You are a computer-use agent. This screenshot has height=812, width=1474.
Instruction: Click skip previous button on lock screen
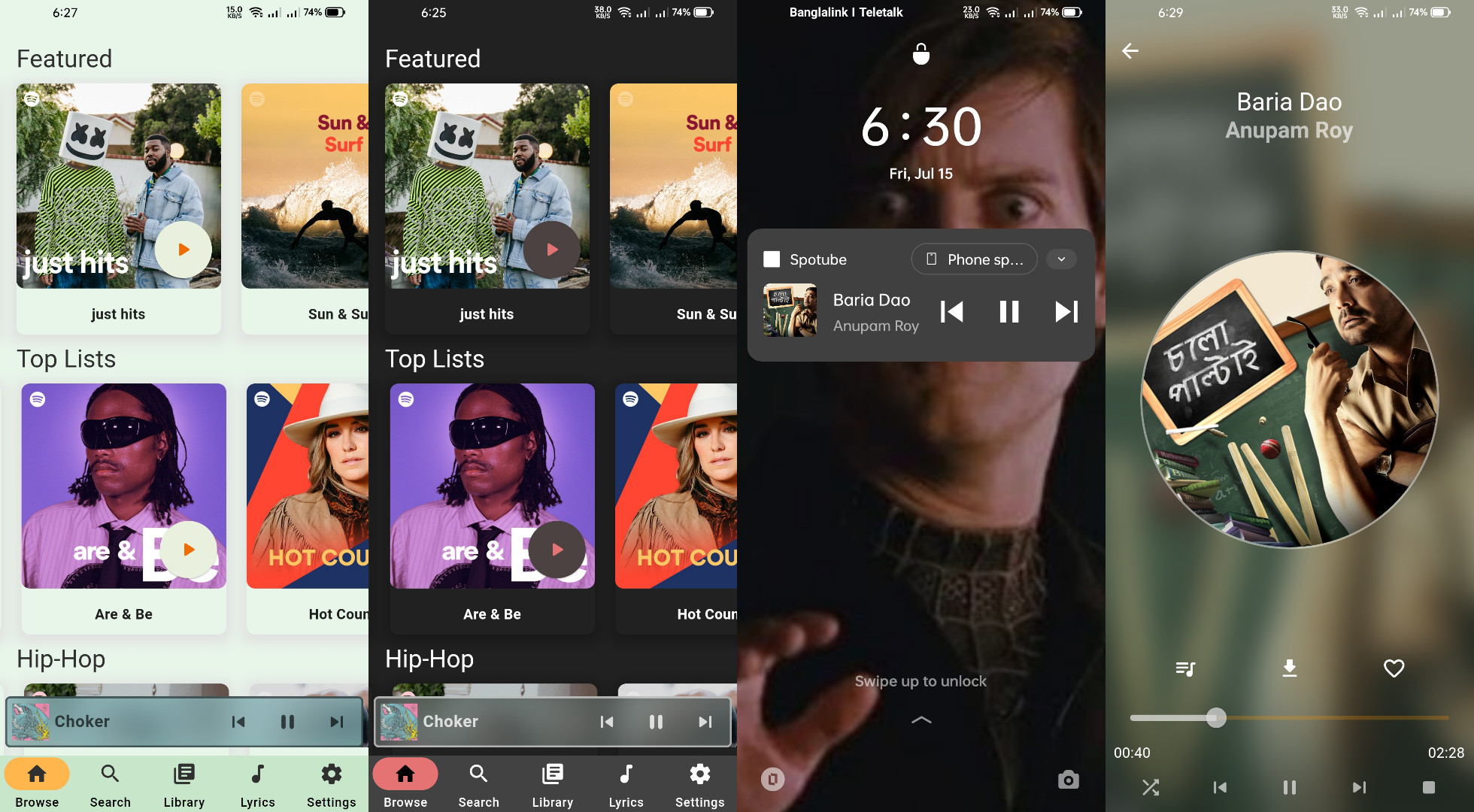tap(952, 311)
